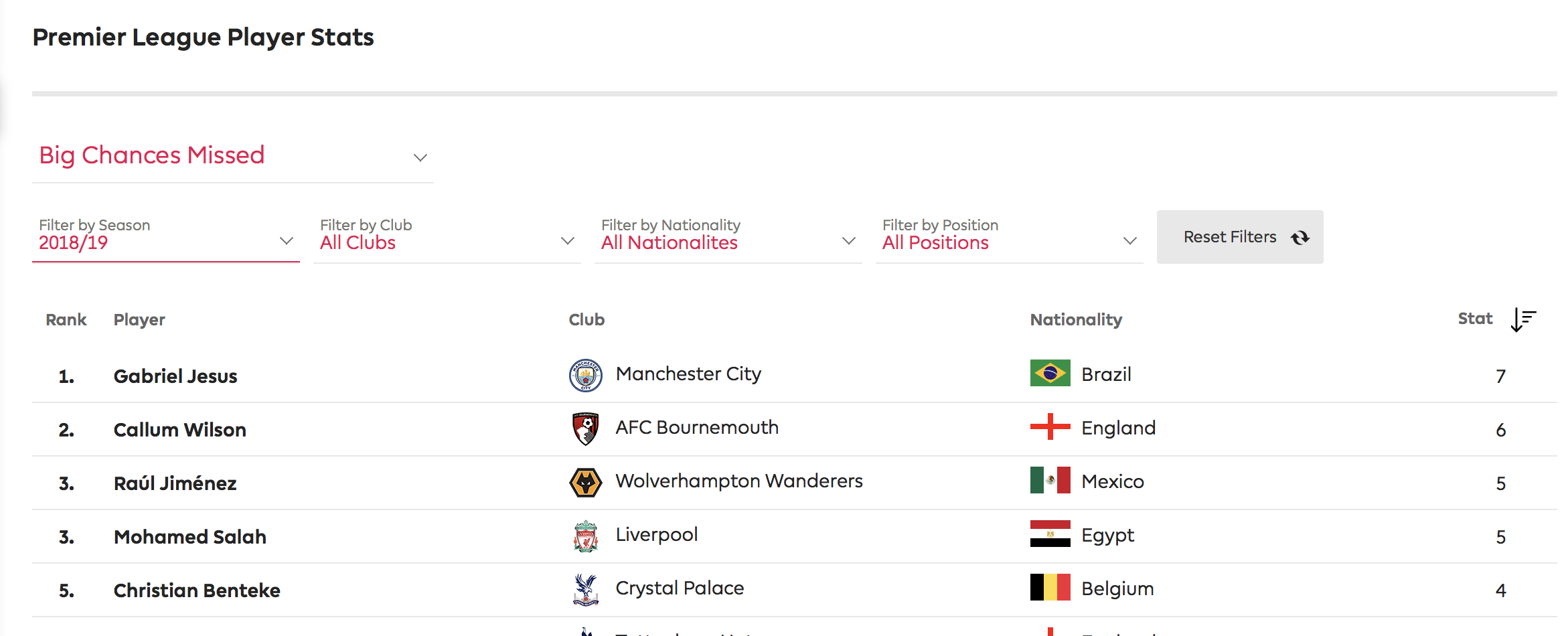This screenshot has height=636, width=1568.
Task: Click the Wolverhampton Wanderers wolf crest
Action: pyautogui.click(x=585, y=482)
